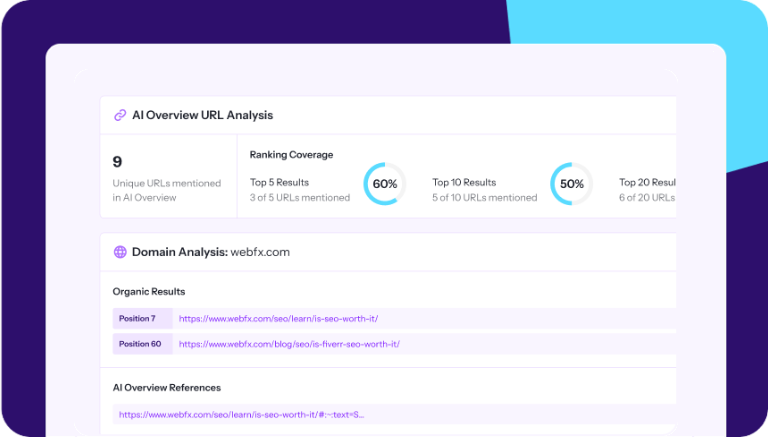
Task: Click the 50% donut chart
Action: (x=571, y=184)
